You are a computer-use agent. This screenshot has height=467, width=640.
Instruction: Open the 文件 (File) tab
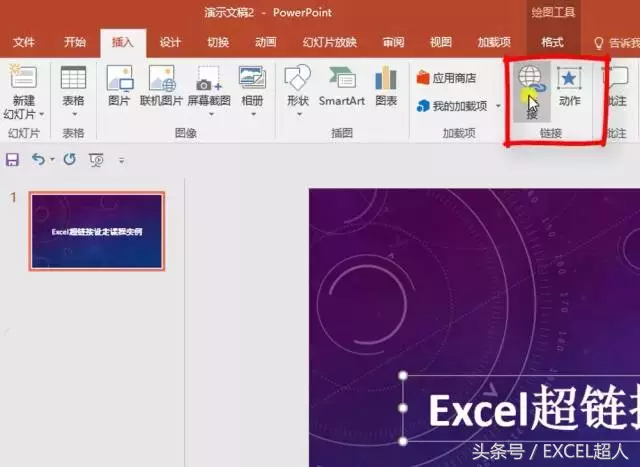point(24,42)
